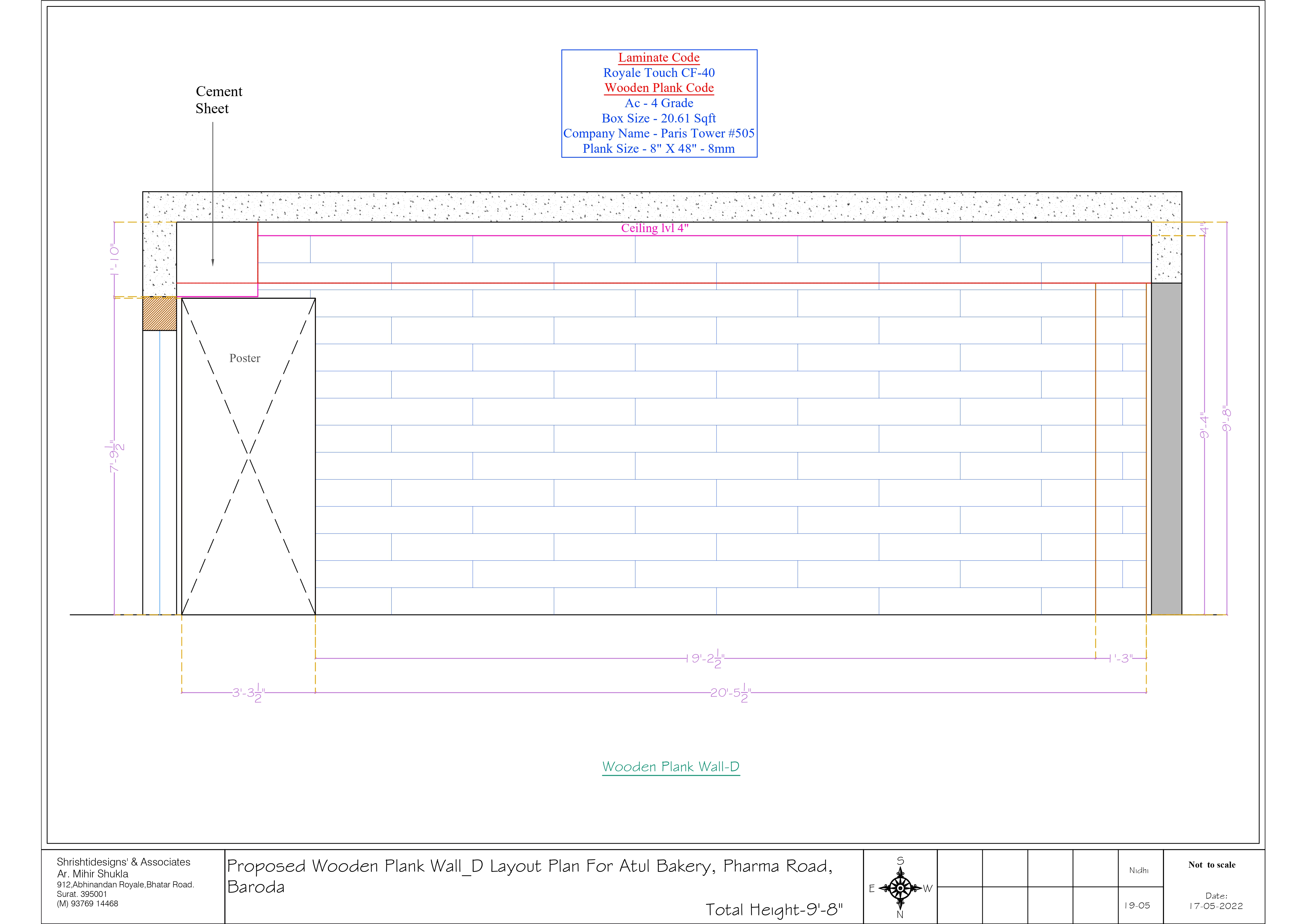Click the 'Wooden Plank Wall-D' green title
The height and width of the screenshot is (924, 1307).
pos(670,767)
